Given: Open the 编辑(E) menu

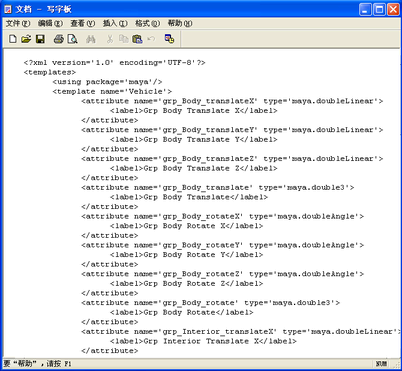Looking at the screenshot, I should point(50,23).
